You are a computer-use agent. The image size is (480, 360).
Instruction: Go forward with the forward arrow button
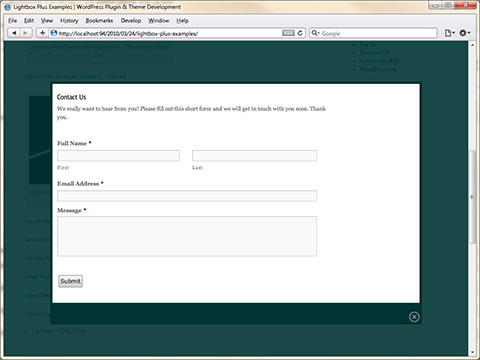[x=25, y=33]
